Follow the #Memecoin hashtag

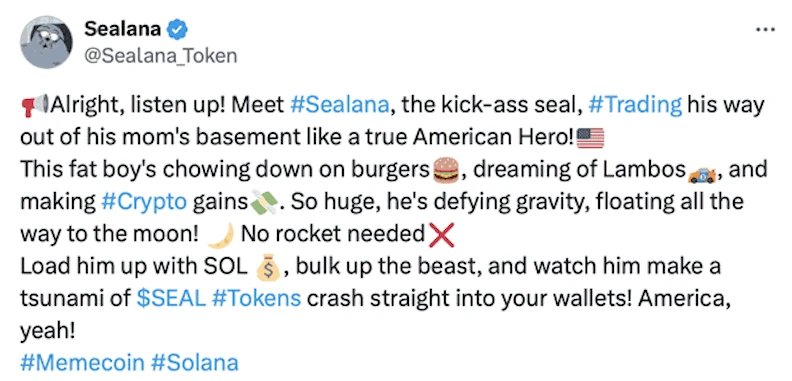pos(82,363)
